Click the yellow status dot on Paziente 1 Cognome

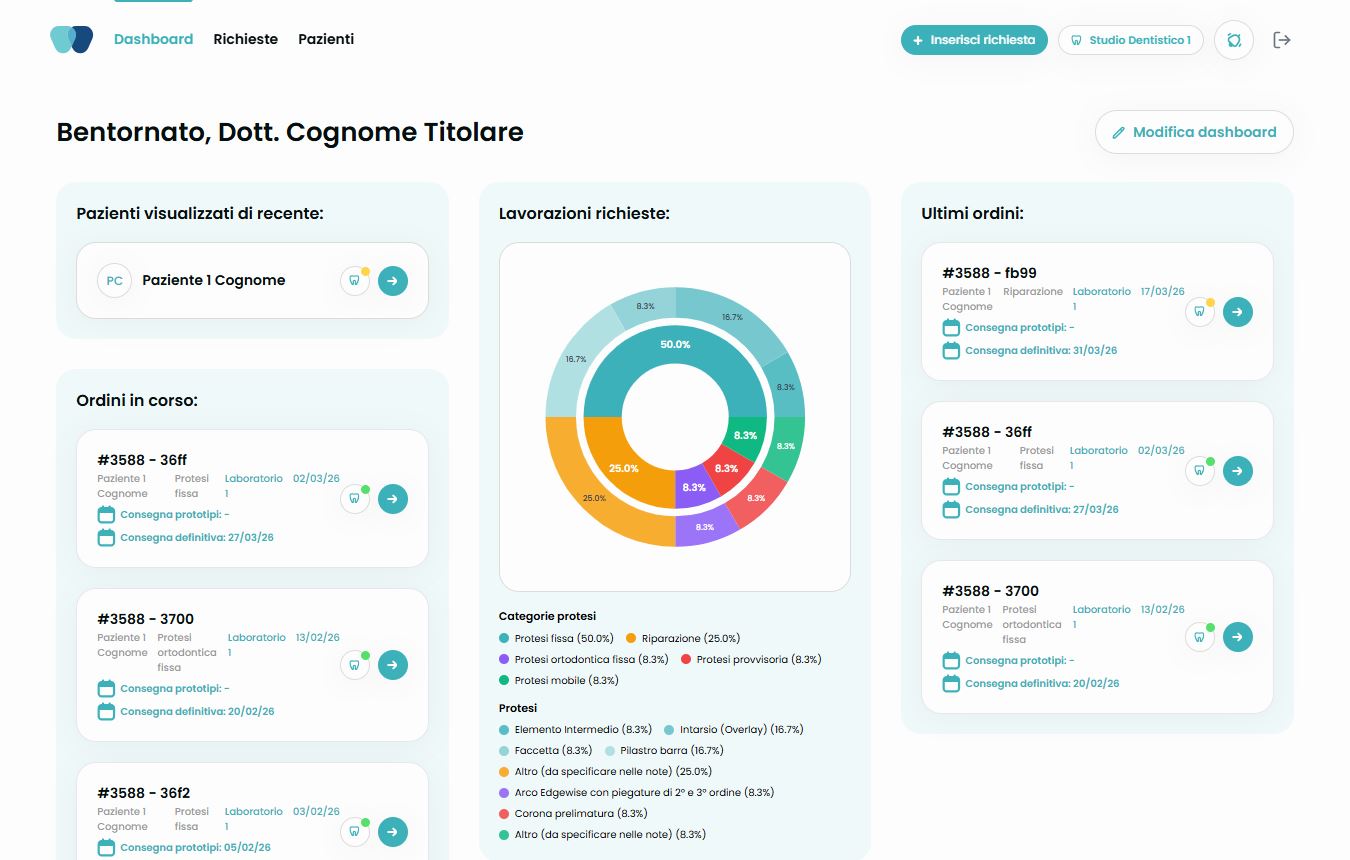(x=365, y=271)
